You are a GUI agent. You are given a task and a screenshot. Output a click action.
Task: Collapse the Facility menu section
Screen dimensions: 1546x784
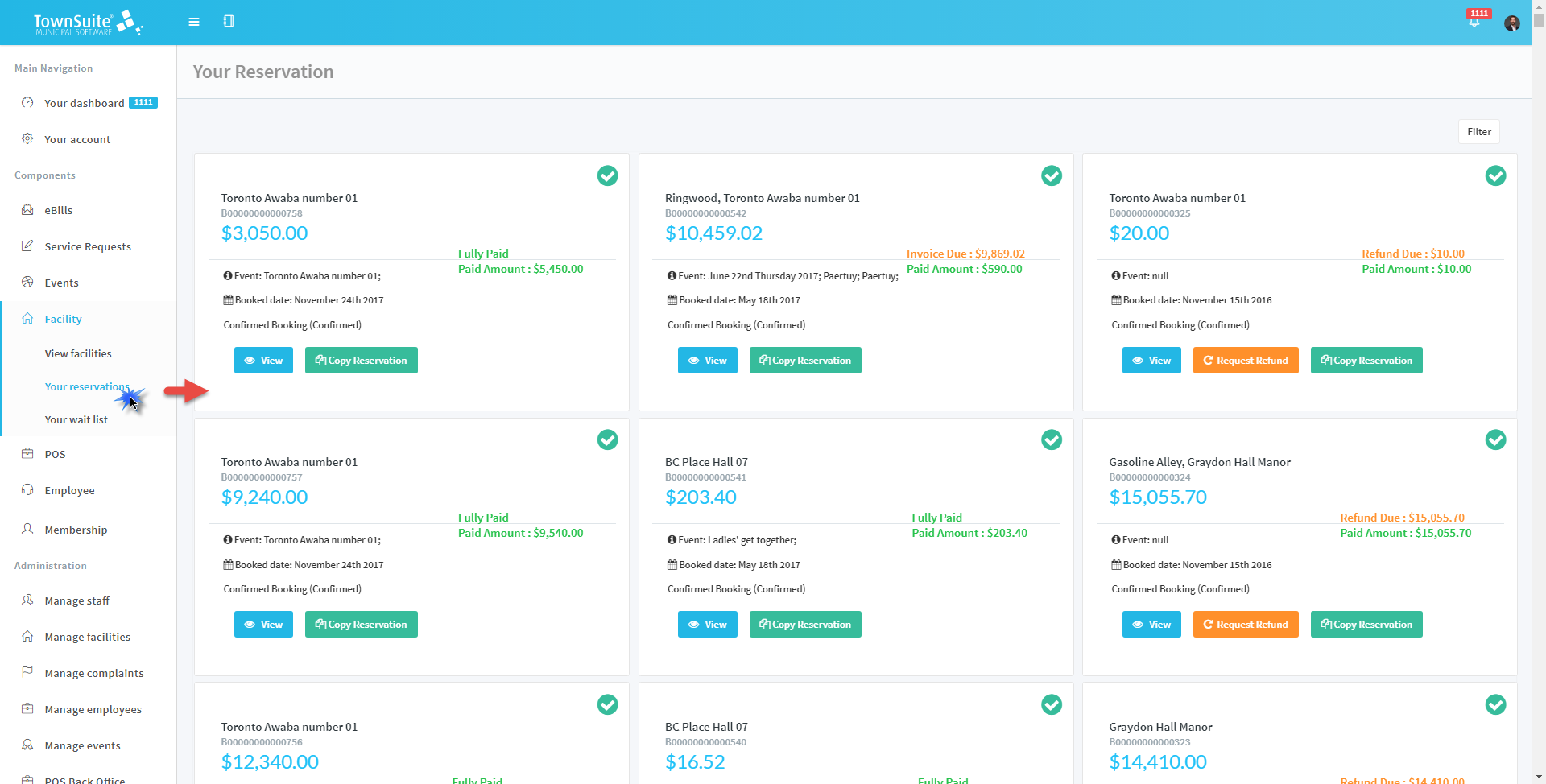point(64,319)
